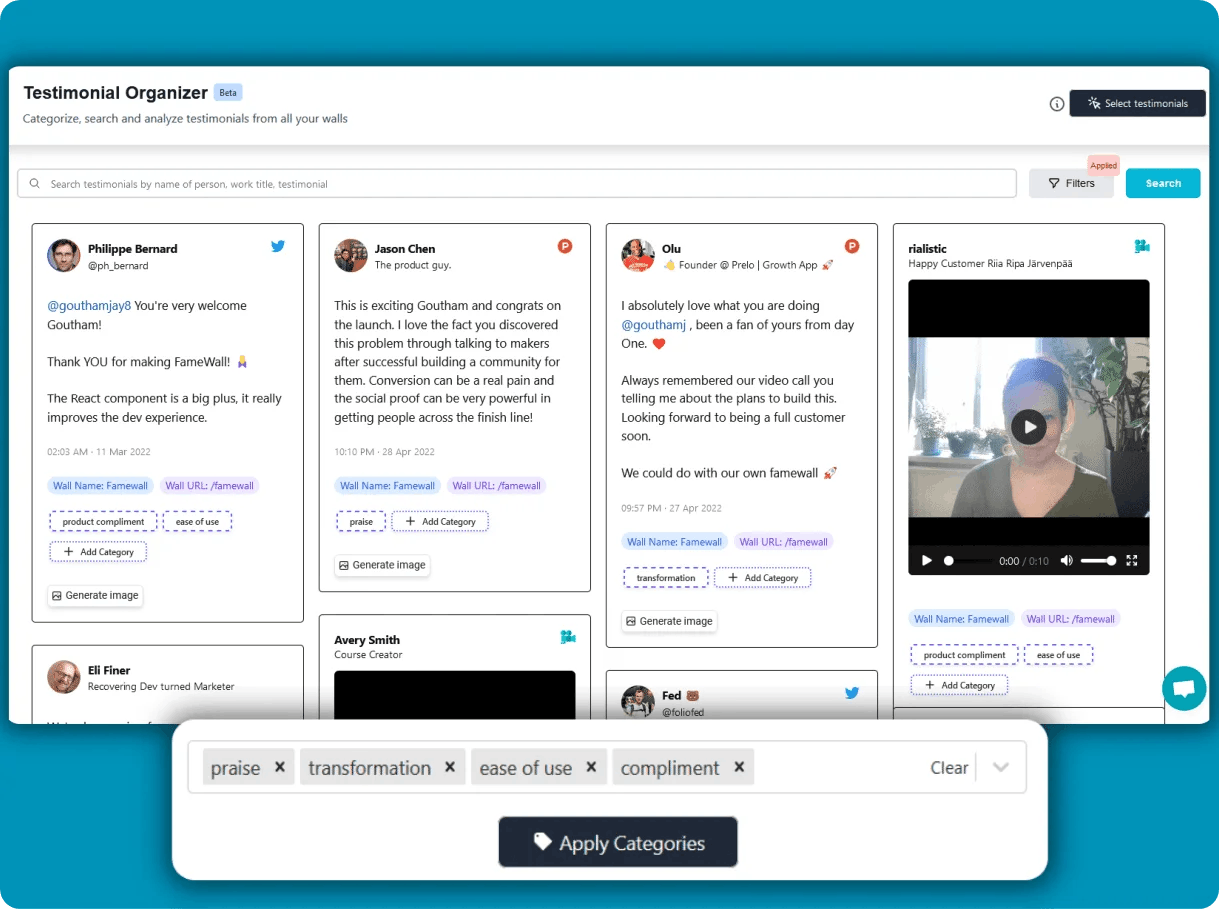The height and width of the screenshot is (909, 1219).
Task: Open the chat support bubble icon
Action: coord(1184,688)
